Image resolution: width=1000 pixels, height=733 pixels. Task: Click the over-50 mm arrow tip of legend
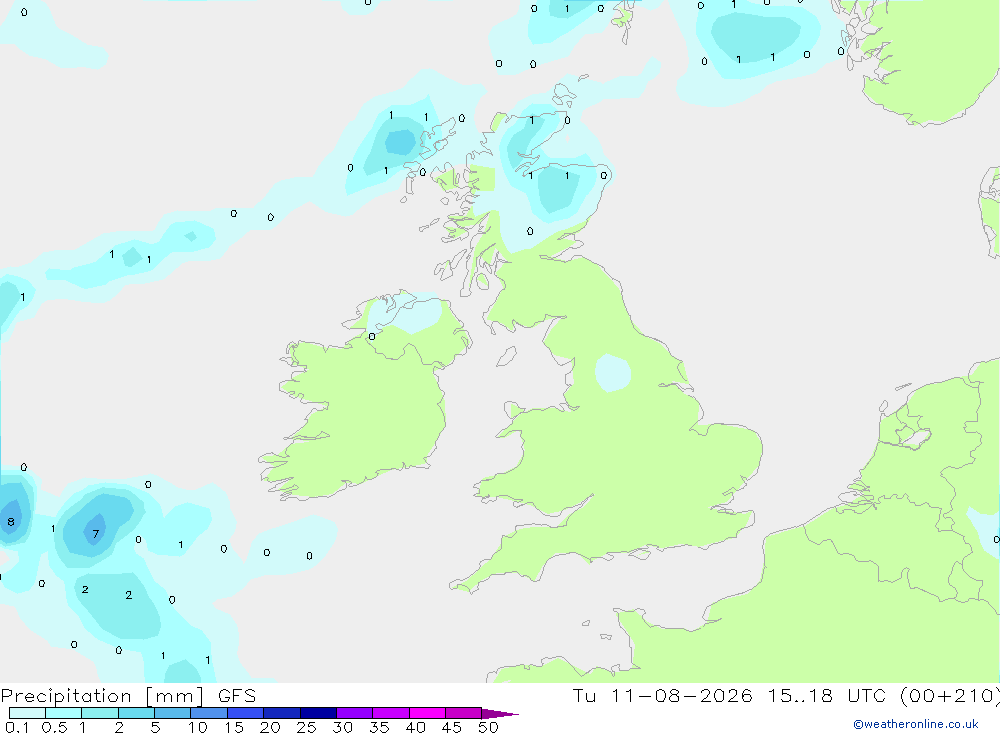499,714
